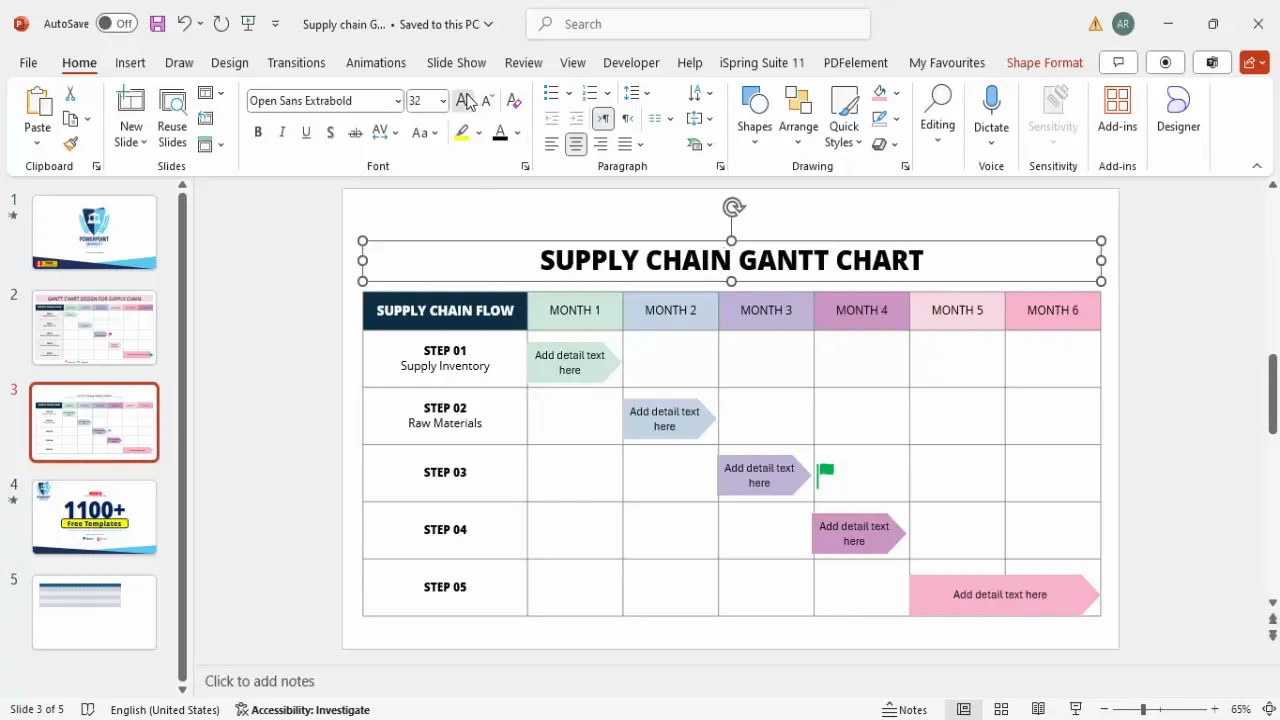Switch to Slide Sorter view icon
The image size is (1280, 720).
coord(1001,709)
